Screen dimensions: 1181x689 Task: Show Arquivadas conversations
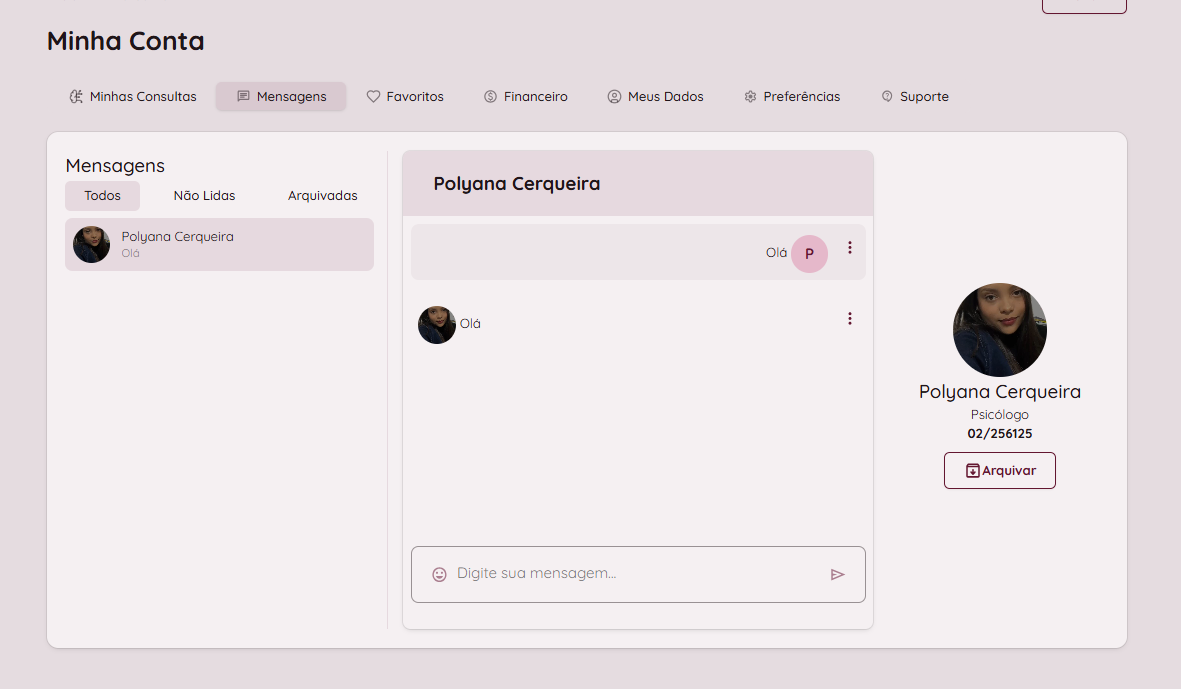point(322,196)
